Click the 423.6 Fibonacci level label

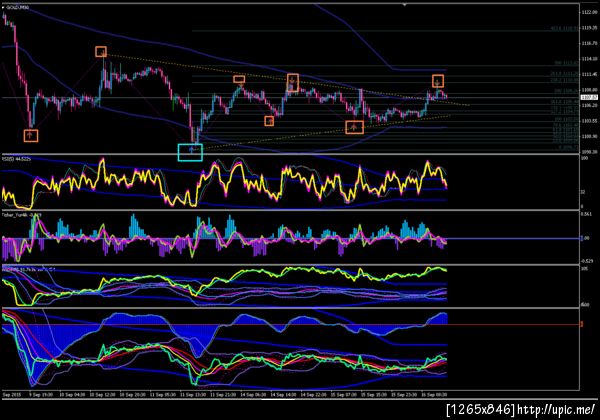click(x=564, y=28)
